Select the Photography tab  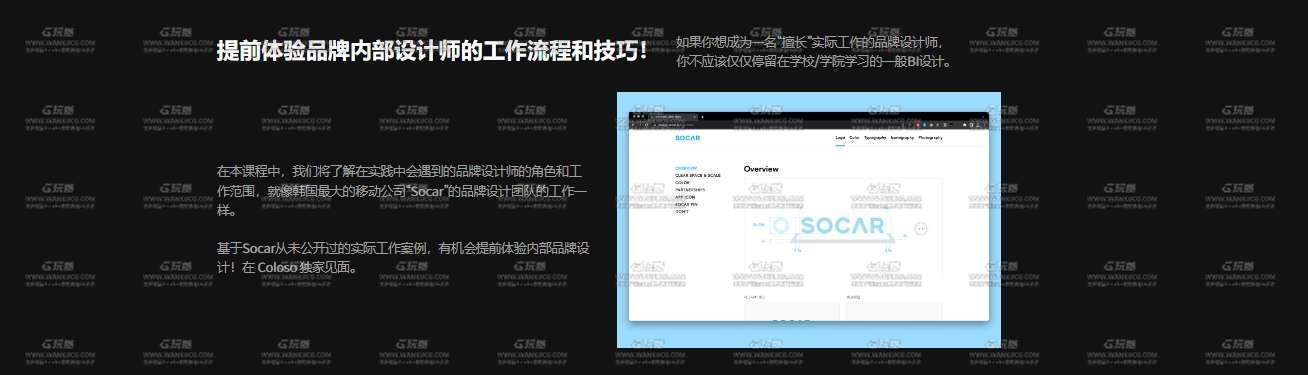pos(930,138)
